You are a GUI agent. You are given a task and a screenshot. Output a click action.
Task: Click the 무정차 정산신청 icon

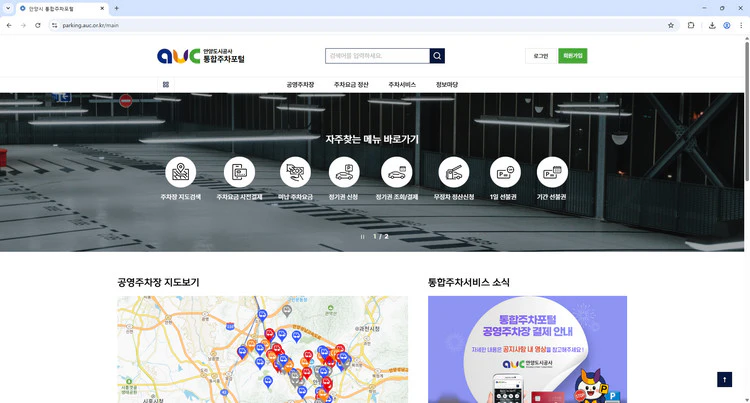pyautogui.click(x=453, y=173)
